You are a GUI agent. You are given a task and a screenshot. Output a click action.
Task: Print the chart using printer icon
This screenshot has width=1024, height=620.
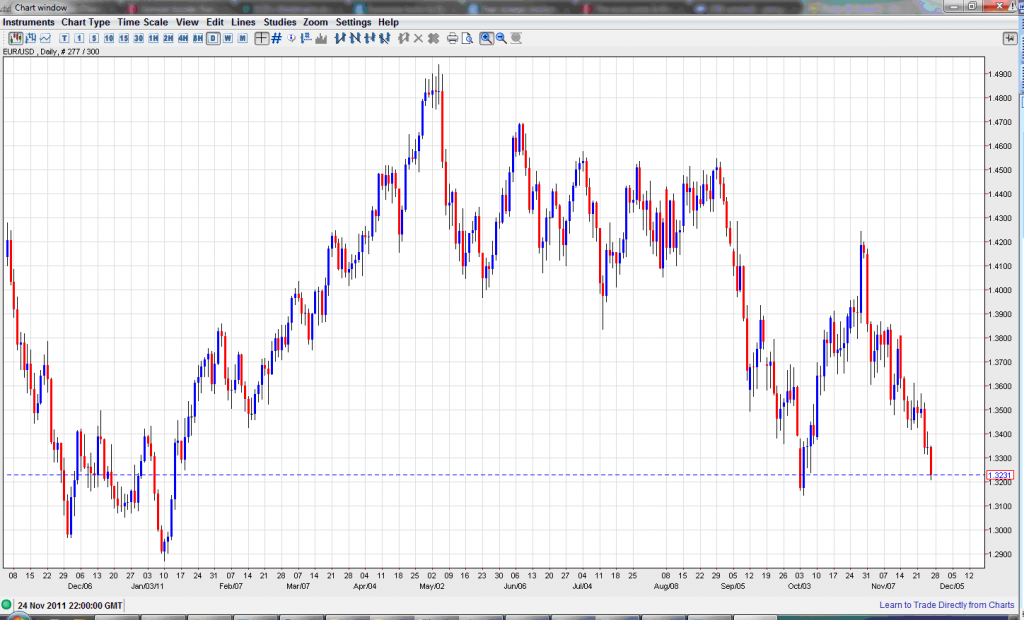coord(452,39)
